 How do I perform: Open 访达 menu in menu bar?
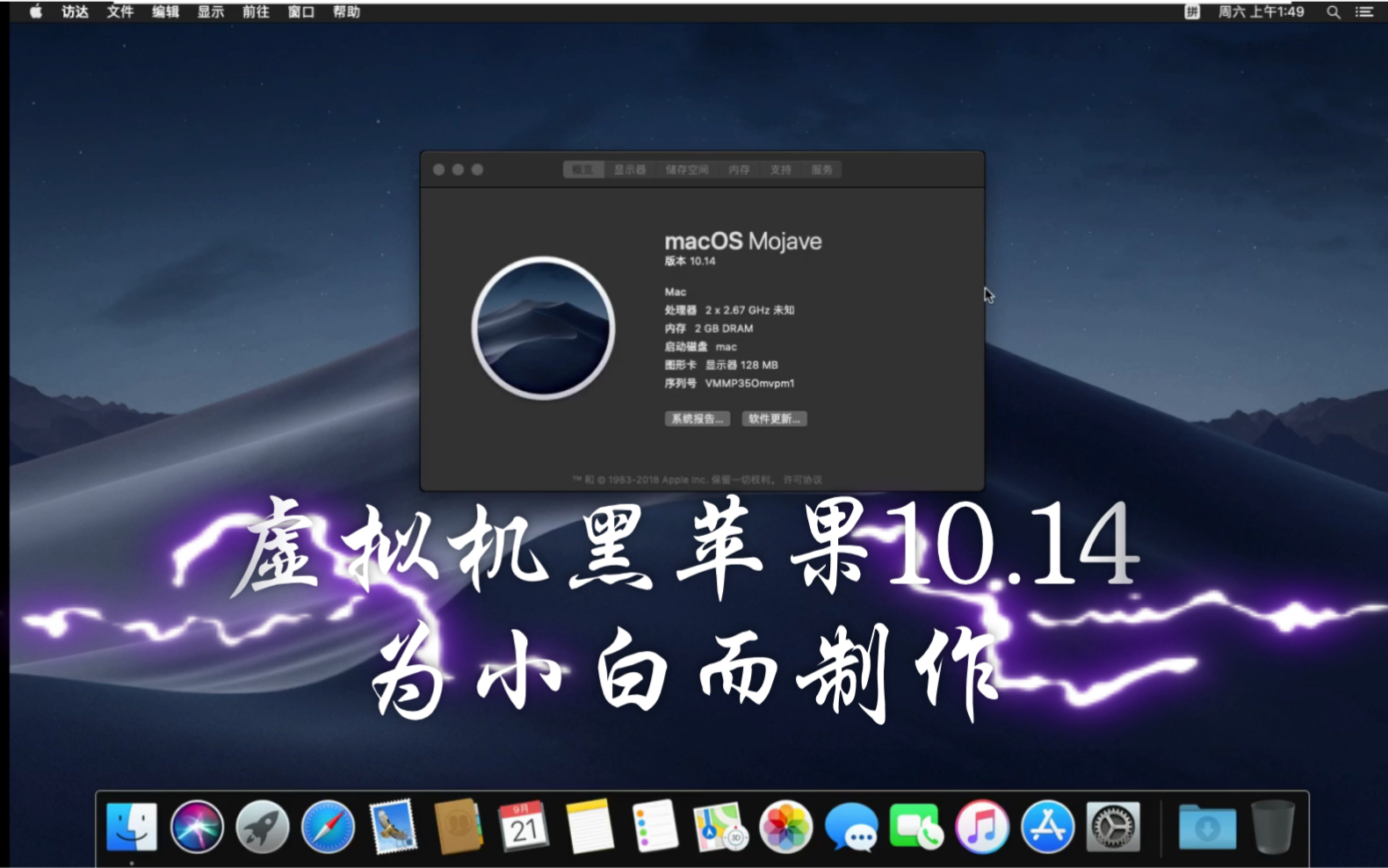click(x=75, y=11)
